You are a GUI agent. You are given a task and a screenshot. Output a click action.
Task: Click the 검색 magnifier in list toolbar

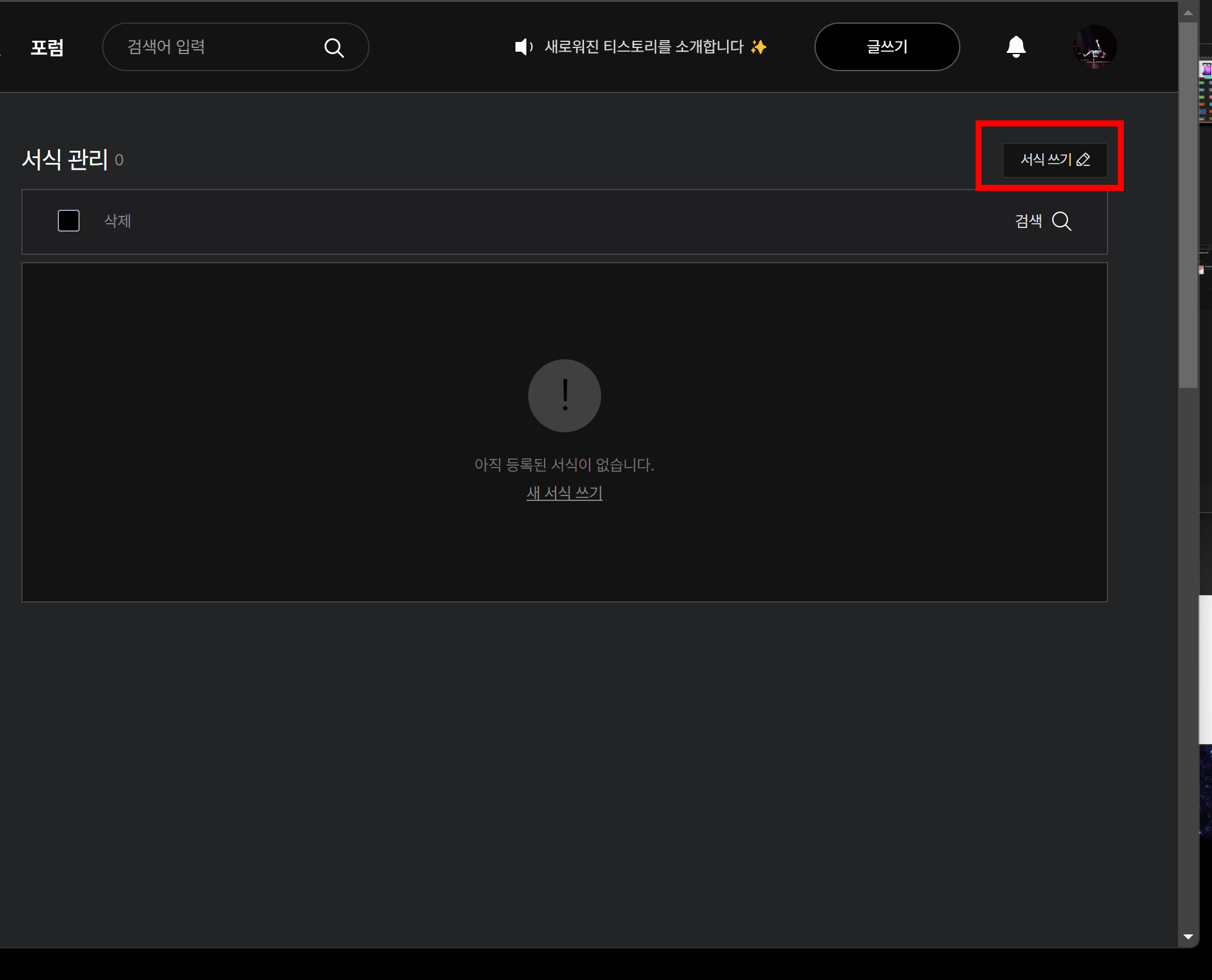pos(1061,221)
